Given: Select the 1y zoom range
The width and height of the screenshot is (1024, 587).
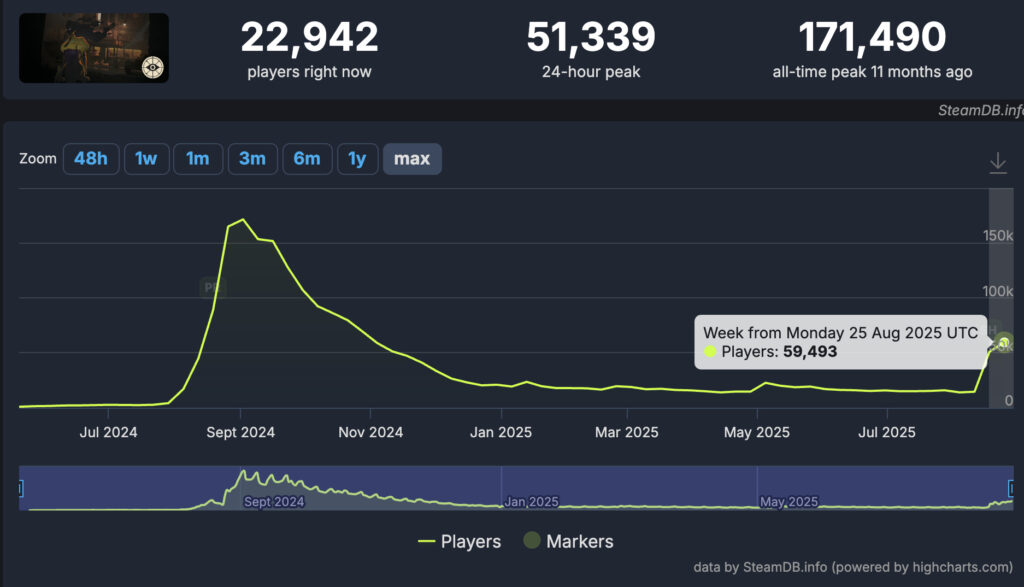Looking at the screenshot, I should [358, 158].
